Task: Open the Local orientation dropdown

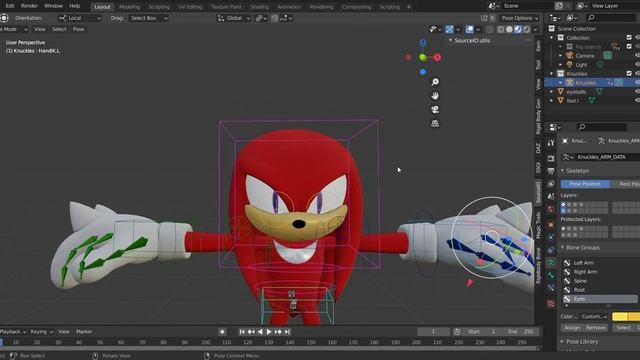Action: pyautogui.click(x=80, y=18)
